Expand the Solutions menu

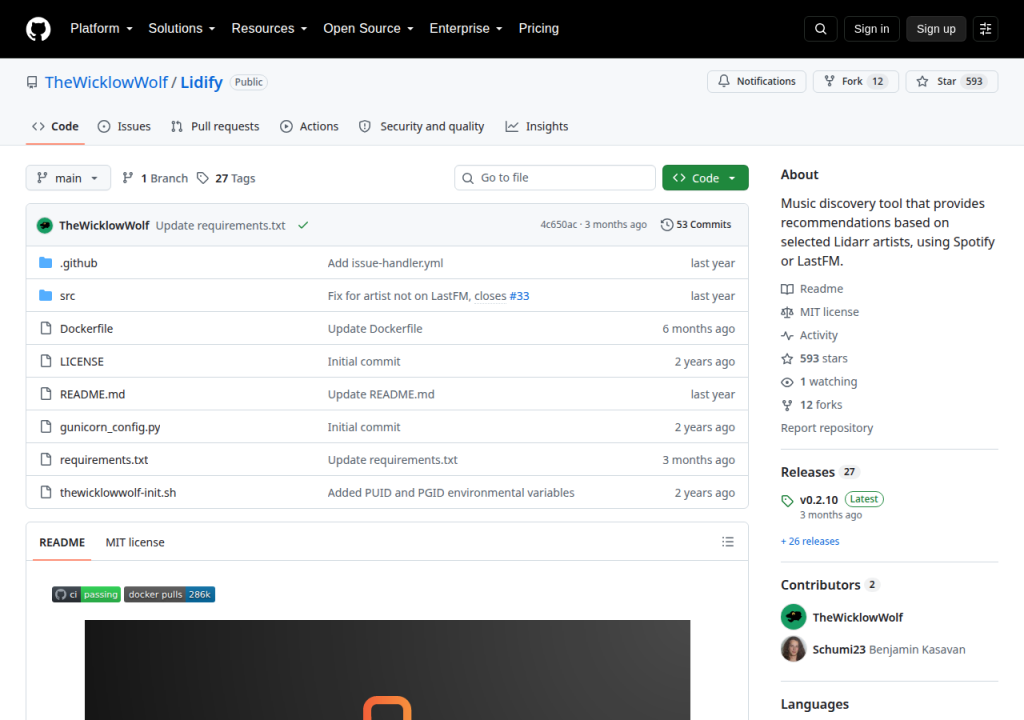point(182,29)
